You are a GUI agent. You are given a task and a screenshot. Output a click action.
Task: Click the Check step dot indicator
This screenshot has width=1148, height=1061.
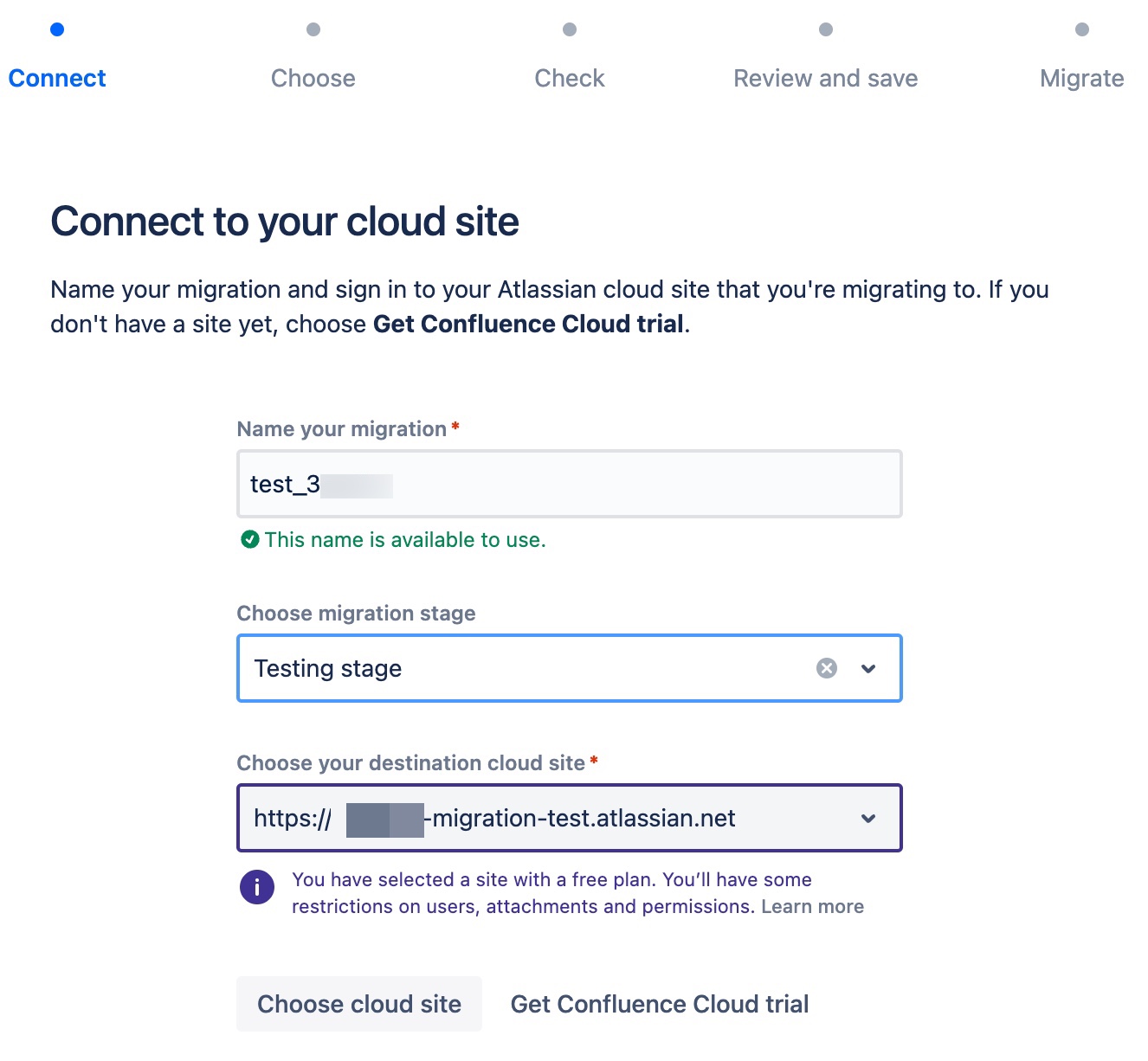point(570,29)
